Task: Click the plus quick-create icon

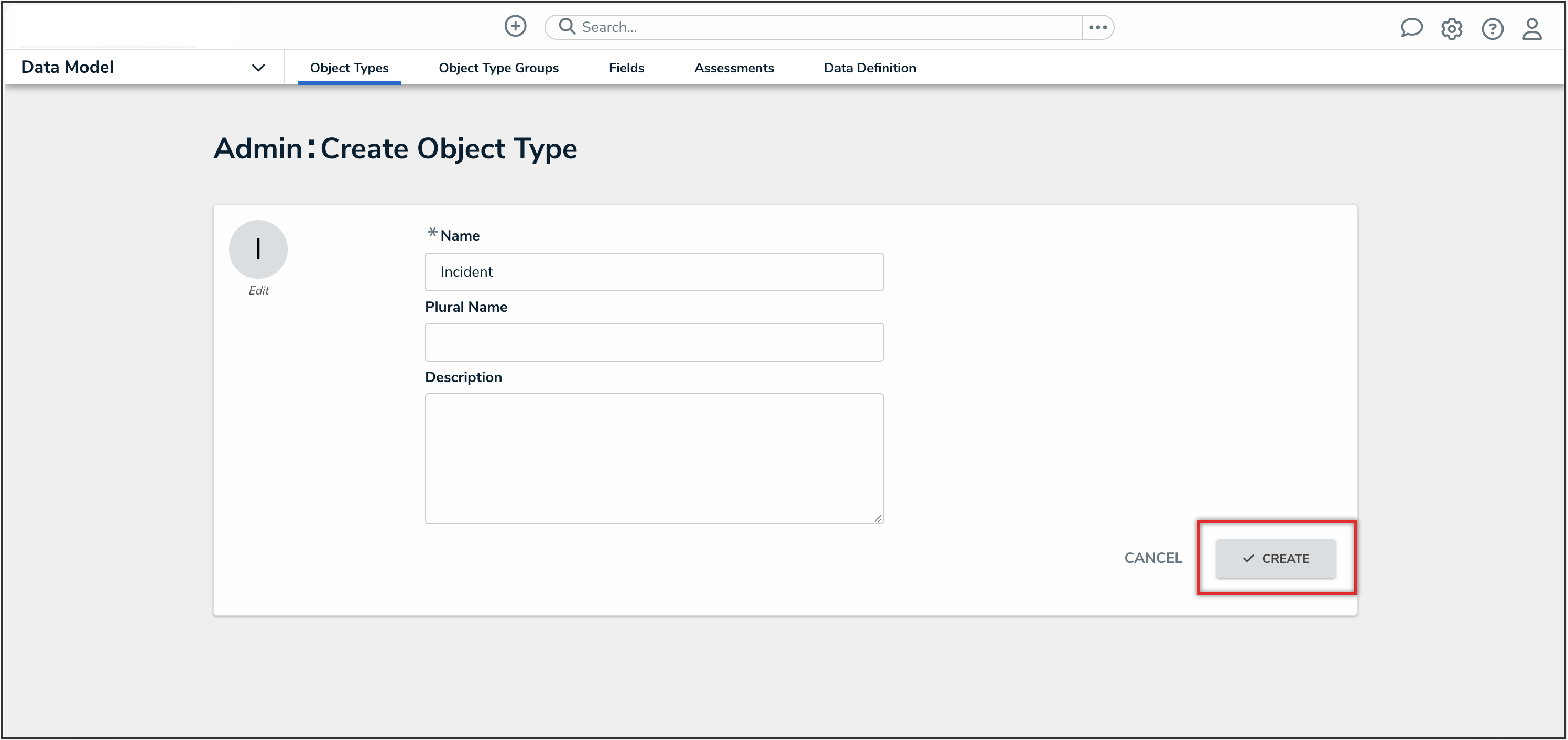Action: click(515, 26)
